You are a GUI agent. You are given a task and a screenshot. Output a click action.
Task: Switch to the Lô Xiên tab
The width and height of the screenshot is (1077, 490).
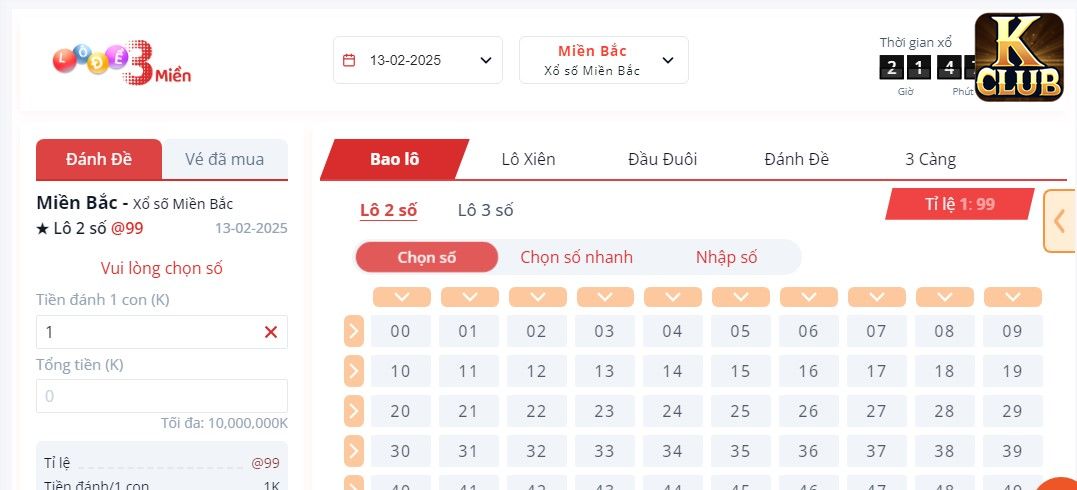528,159
